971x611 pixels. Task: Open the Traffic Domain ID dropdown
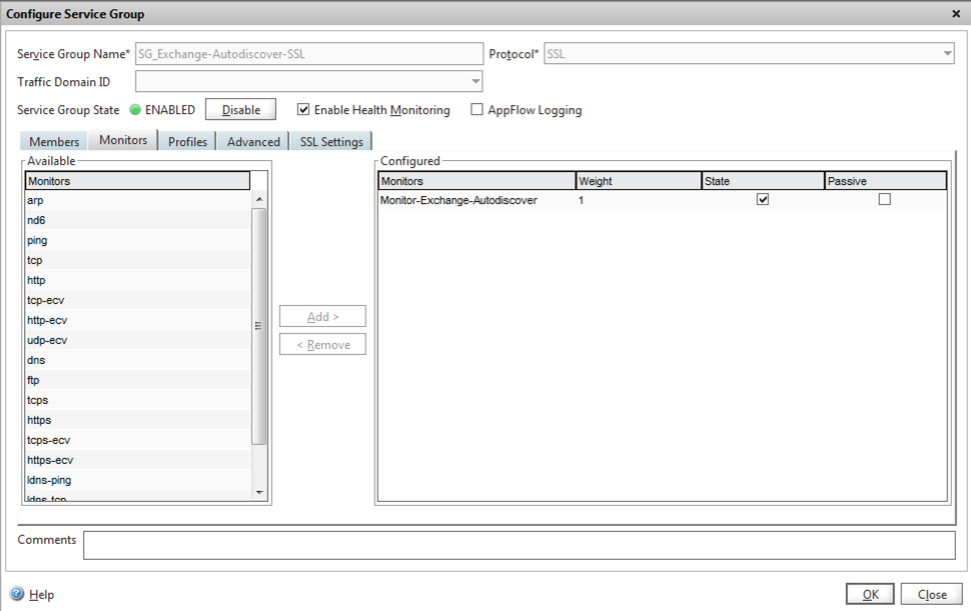click(x=475, y=82)
